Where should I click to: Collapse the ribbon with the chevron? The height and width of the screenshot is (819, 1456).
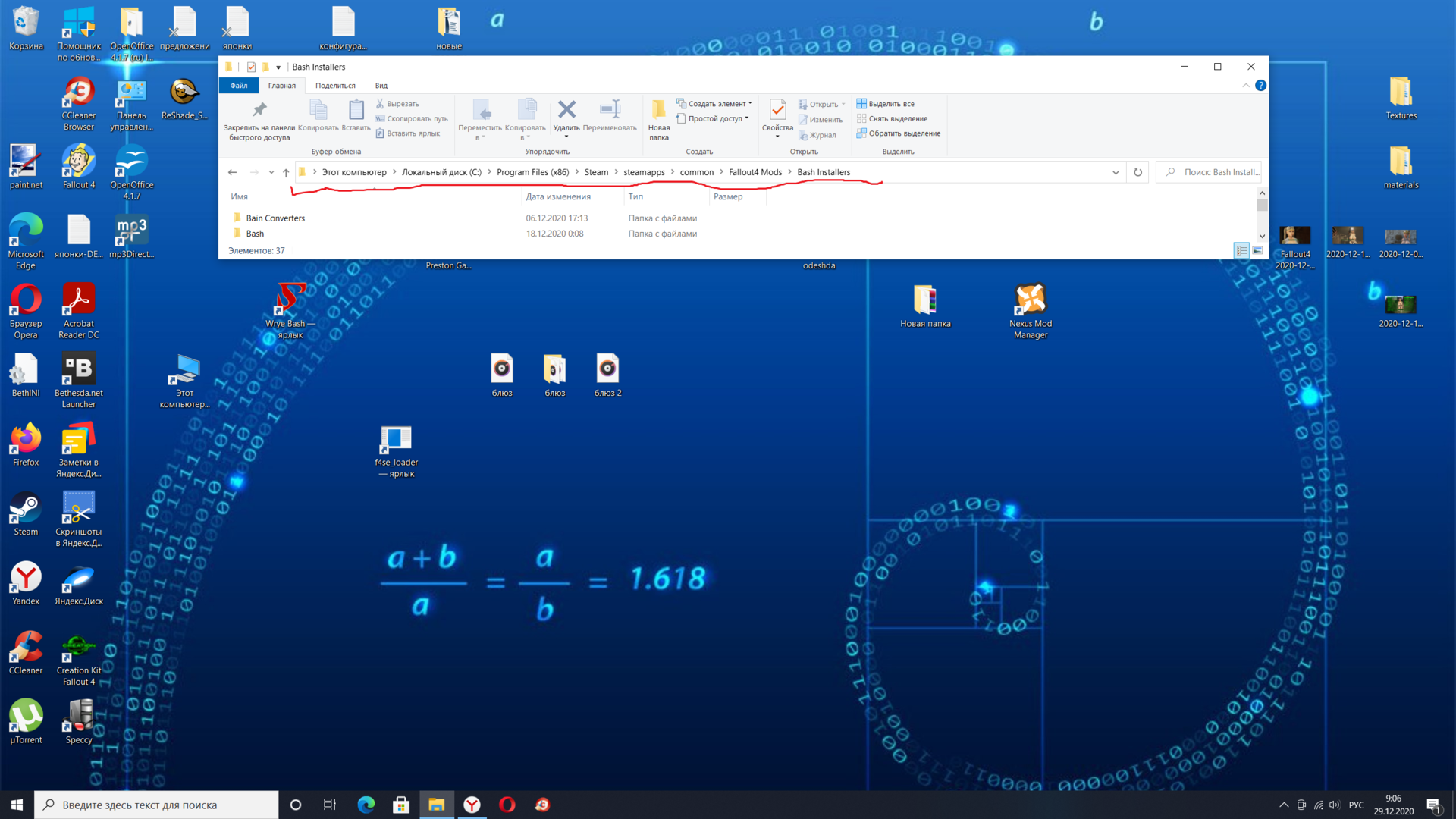1246,86
